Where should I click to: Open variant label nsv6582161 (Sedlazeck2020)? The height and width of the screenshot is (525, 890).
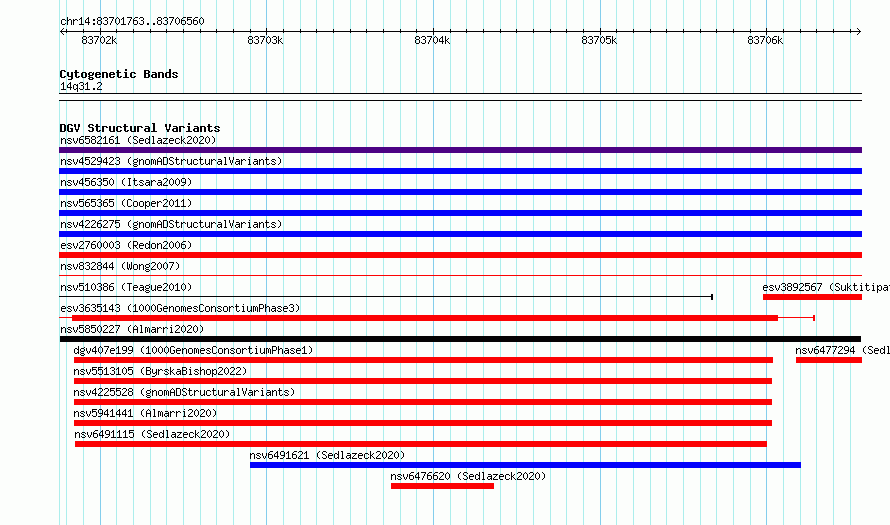[138, 140]
